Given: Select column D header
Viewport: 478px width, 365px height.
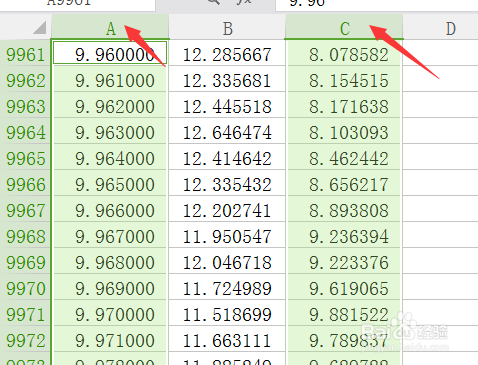Looking at the screenshot, I should 441,27.
